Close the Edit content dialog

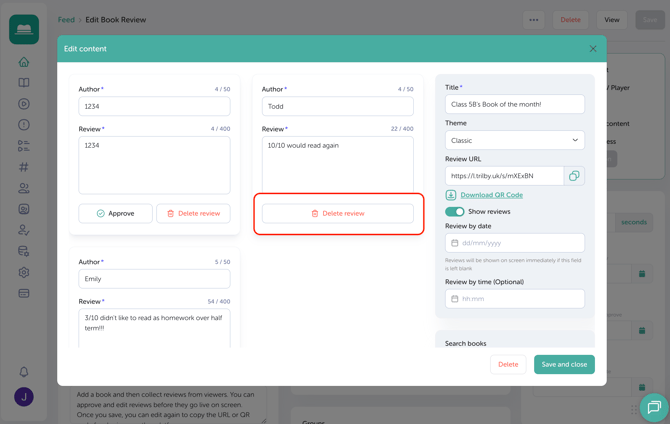[x=593, y=49]
